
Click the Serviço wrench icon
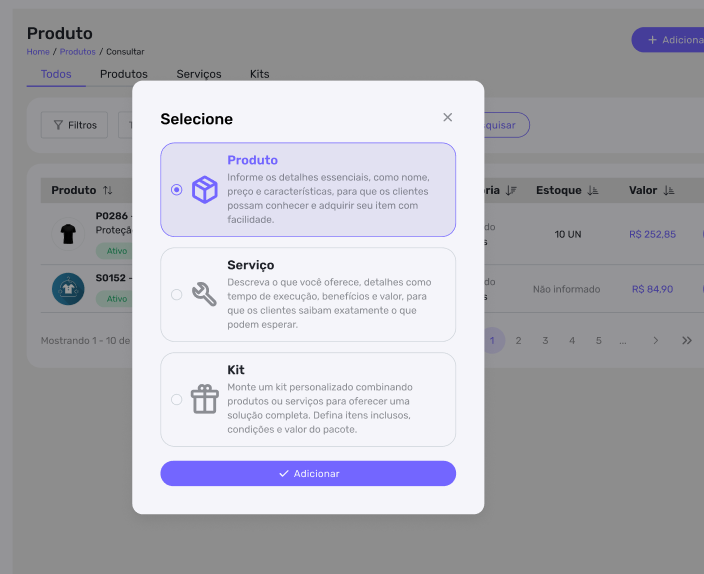pos(204,294)
